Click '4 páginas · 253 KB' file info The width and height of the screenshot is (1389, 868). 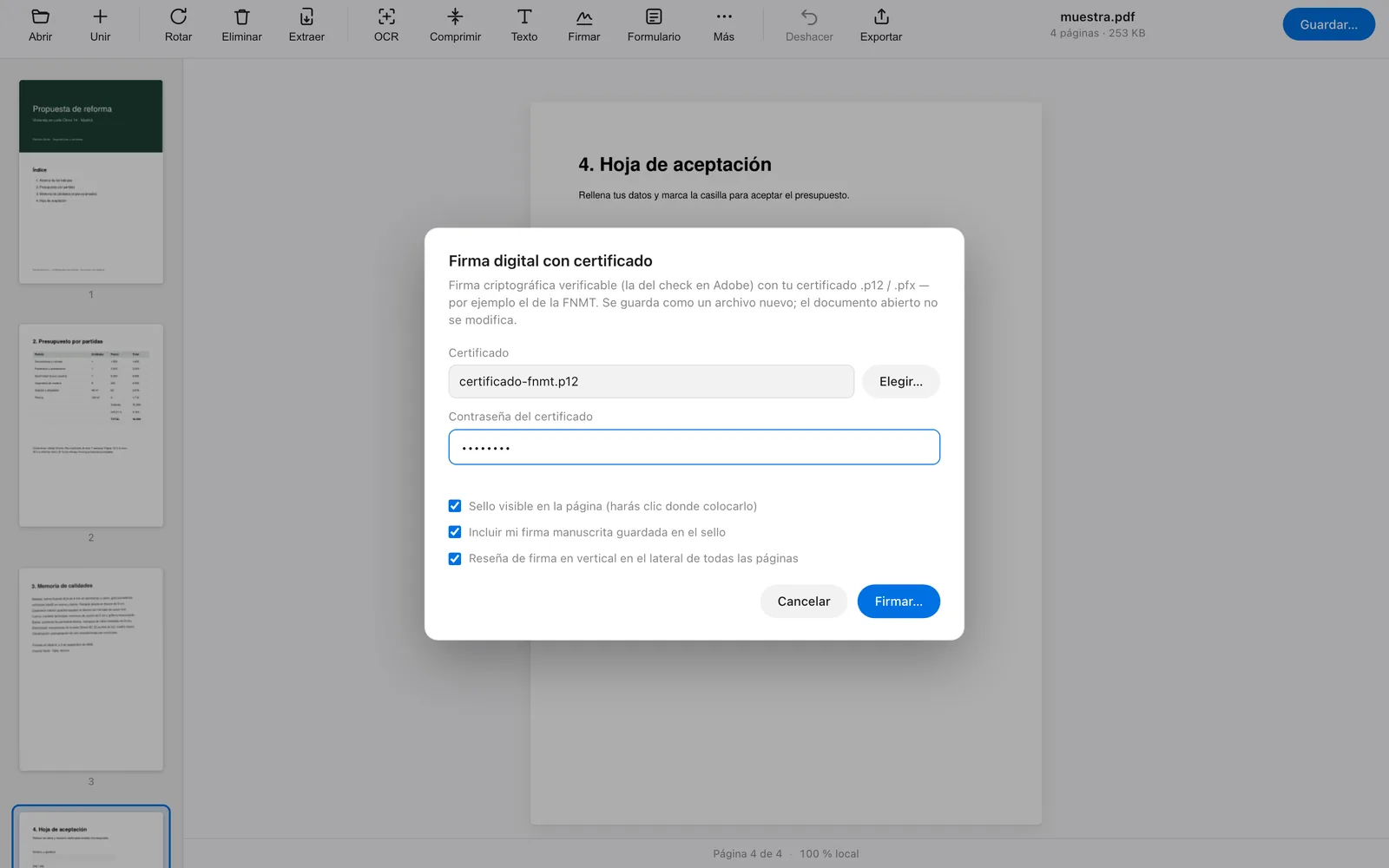click(1097, 33)
